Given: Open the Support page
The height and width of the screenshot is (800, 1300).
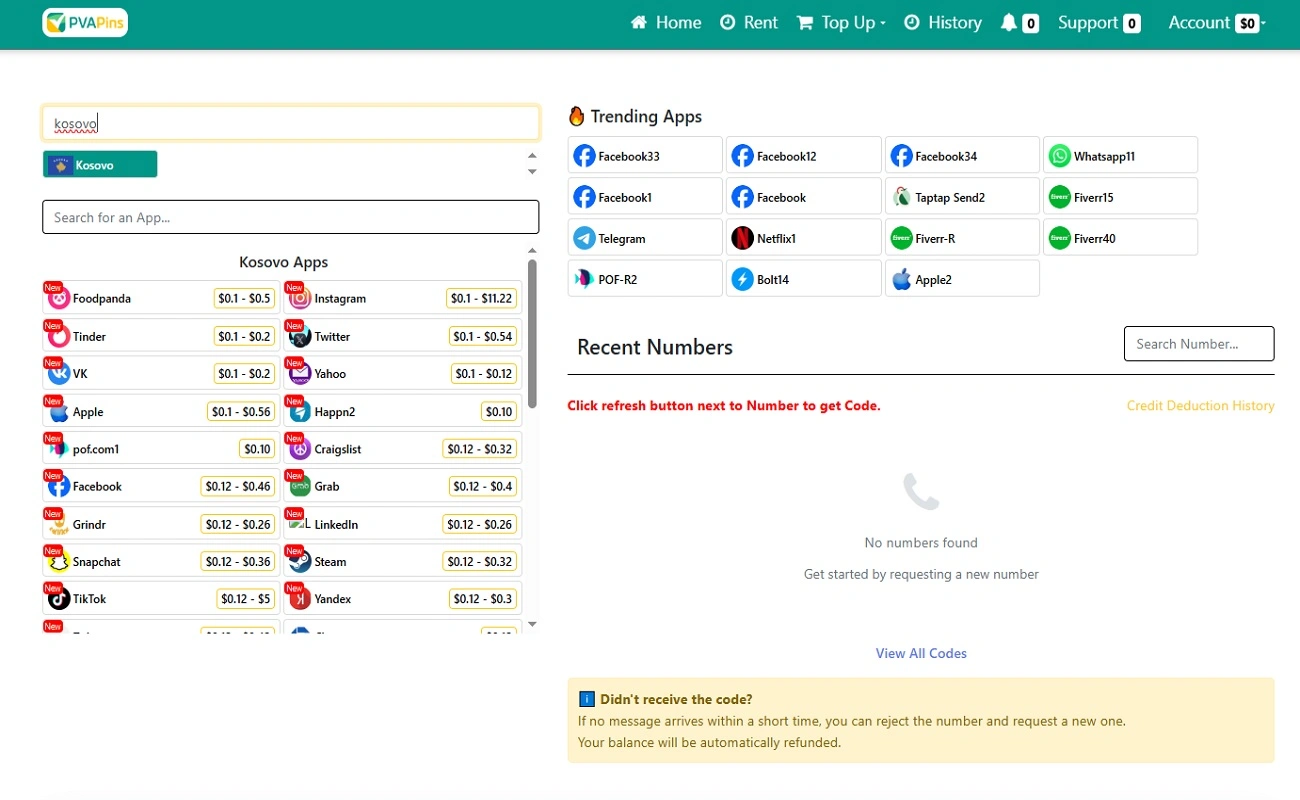Looking at the screenshot, I should [1099, 23].
